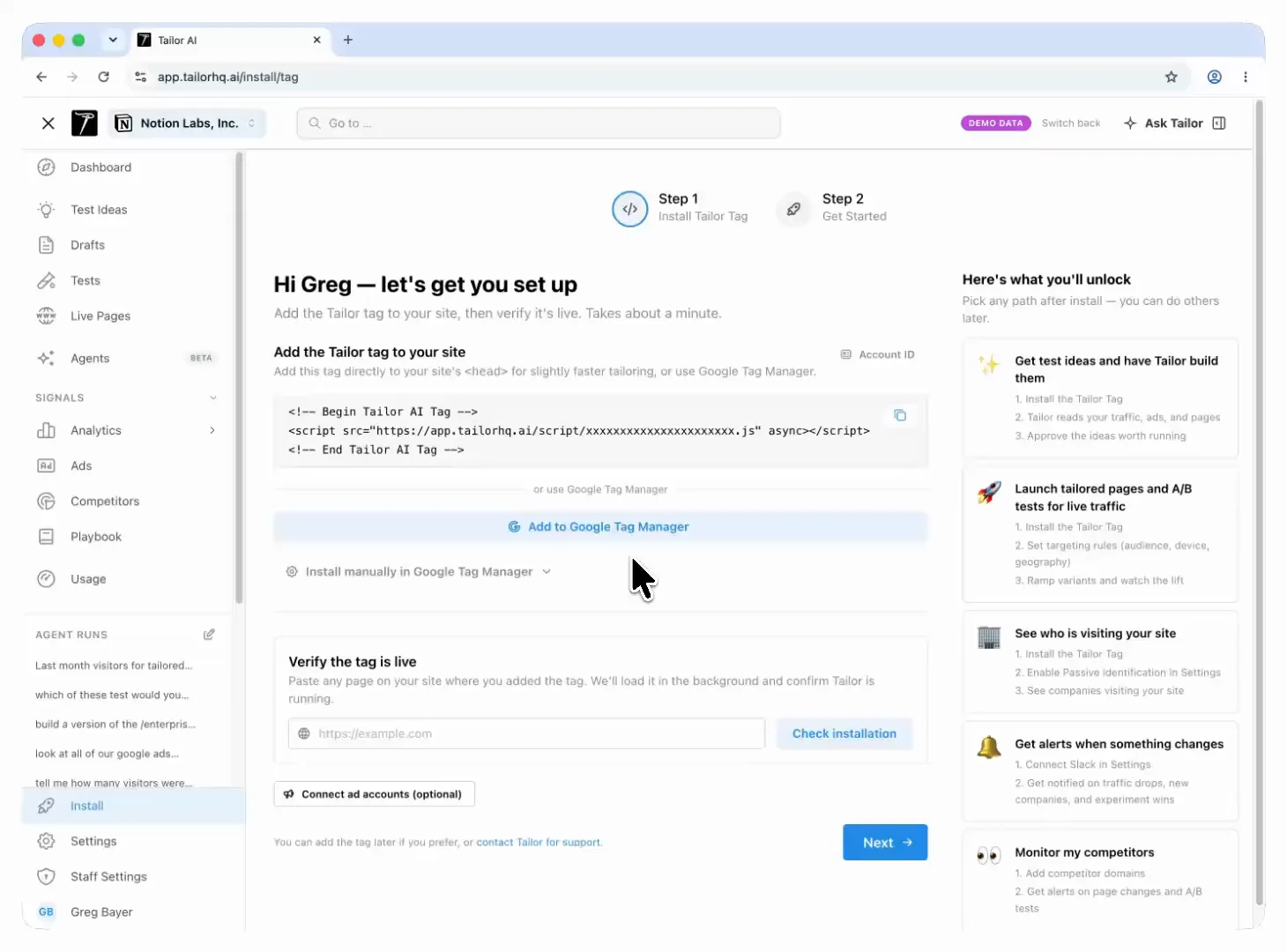The image size is (1287, 952).
Task: Select Step 2 Get Started
Action: click(833, 208)
